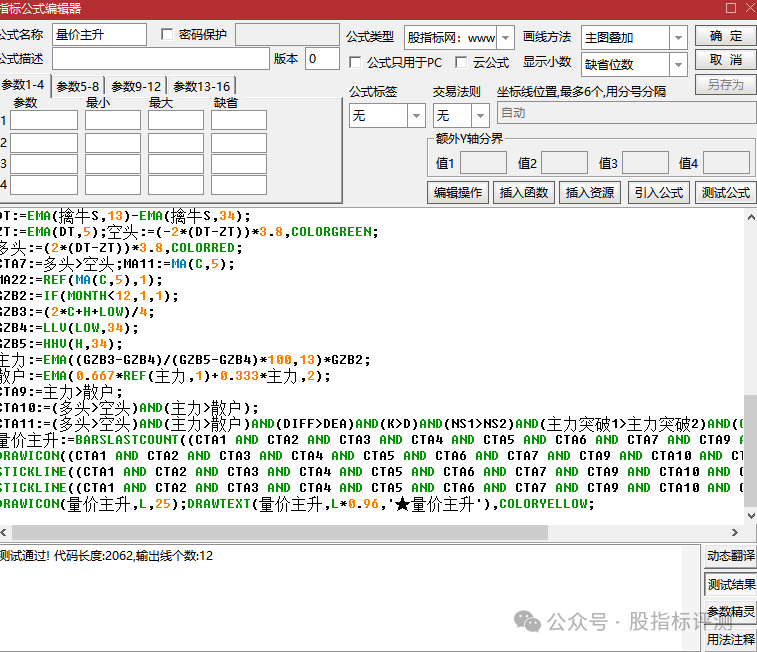Focus the 公式名称 field containing 量价主升
The height and width of the screenshot is (652, 757).
pyautogui.click(x=99, y=35)
